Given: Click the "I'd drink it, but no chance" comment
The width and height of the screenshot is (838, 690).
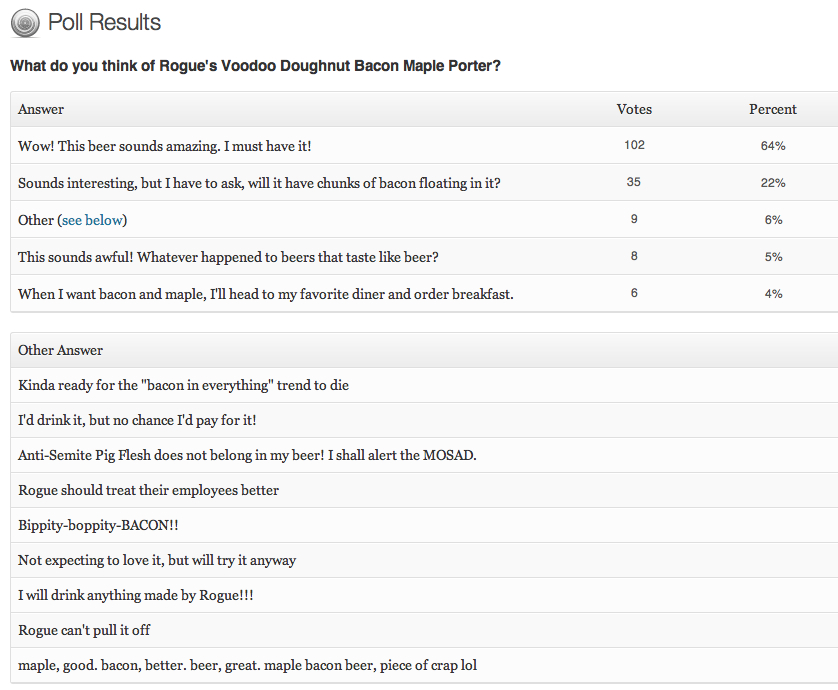Looking at the screenshot, I should click(144, 420).
